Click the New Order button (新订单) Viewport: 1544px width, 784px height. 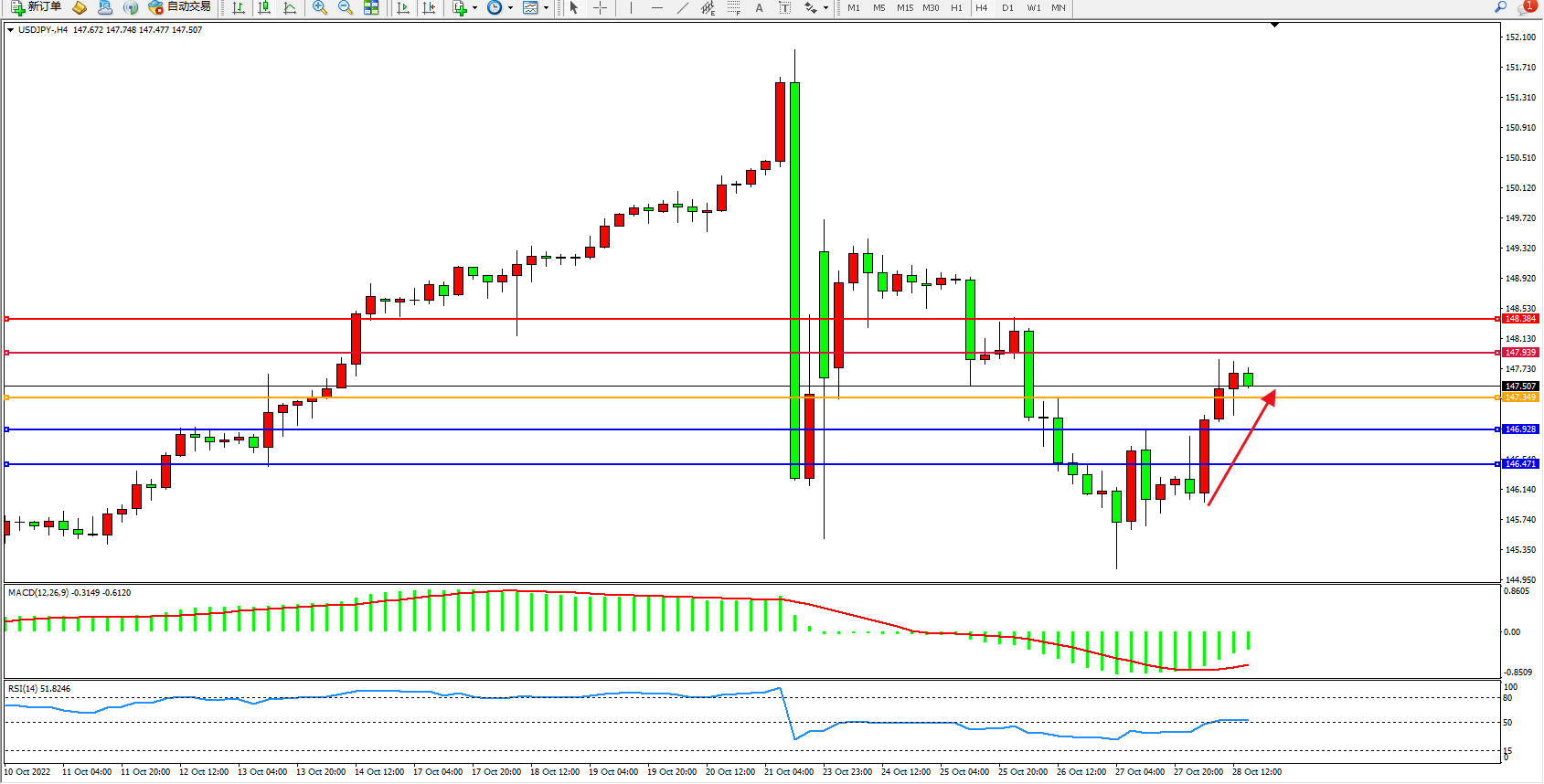(x=37, y=7)
